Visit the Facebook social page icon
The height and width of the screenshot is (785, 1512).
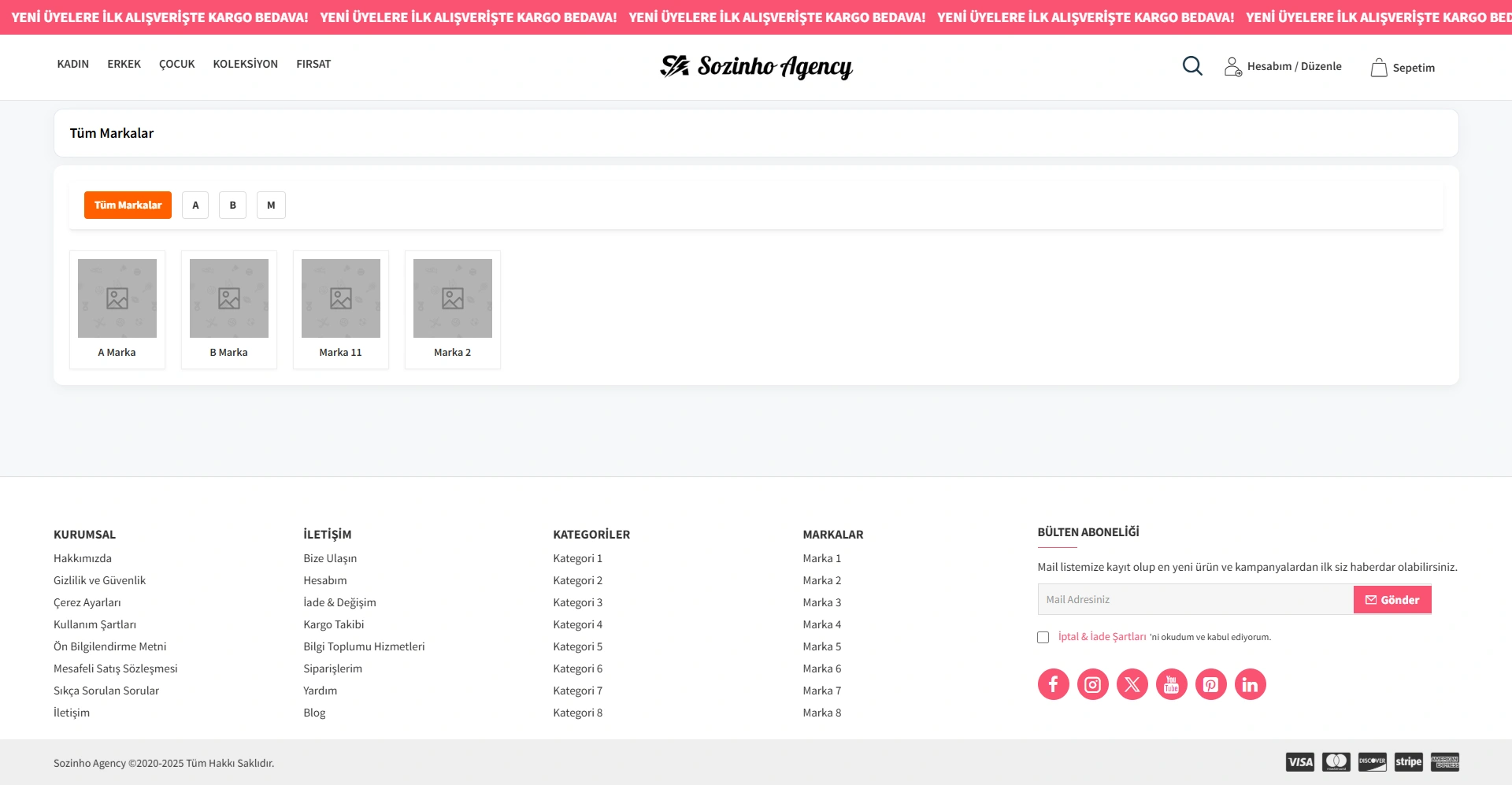point(1053,684)
